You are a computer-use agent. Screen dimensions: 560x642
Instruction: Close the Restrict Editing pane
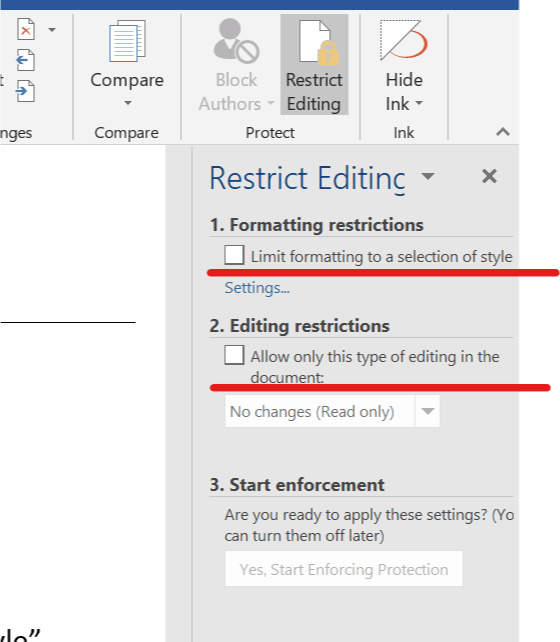point(489,176)
